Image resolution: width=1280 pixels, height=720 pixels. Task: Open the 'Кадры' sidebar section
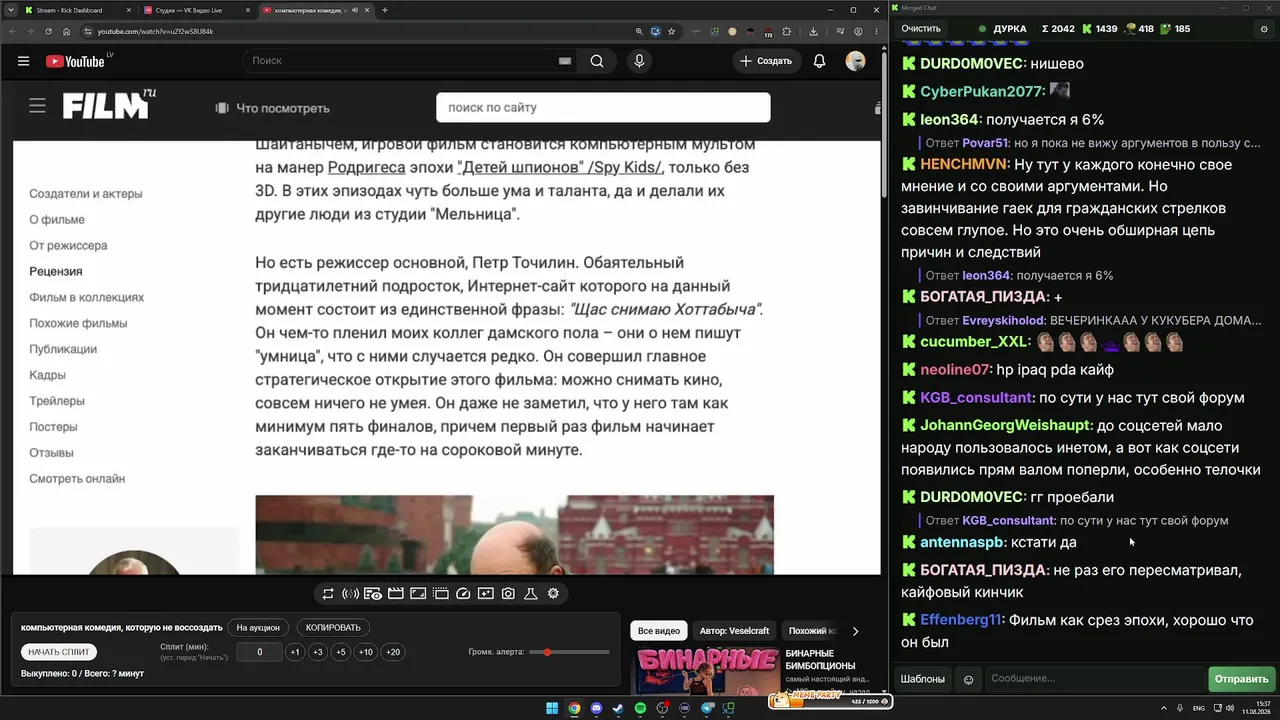[47, 375]
